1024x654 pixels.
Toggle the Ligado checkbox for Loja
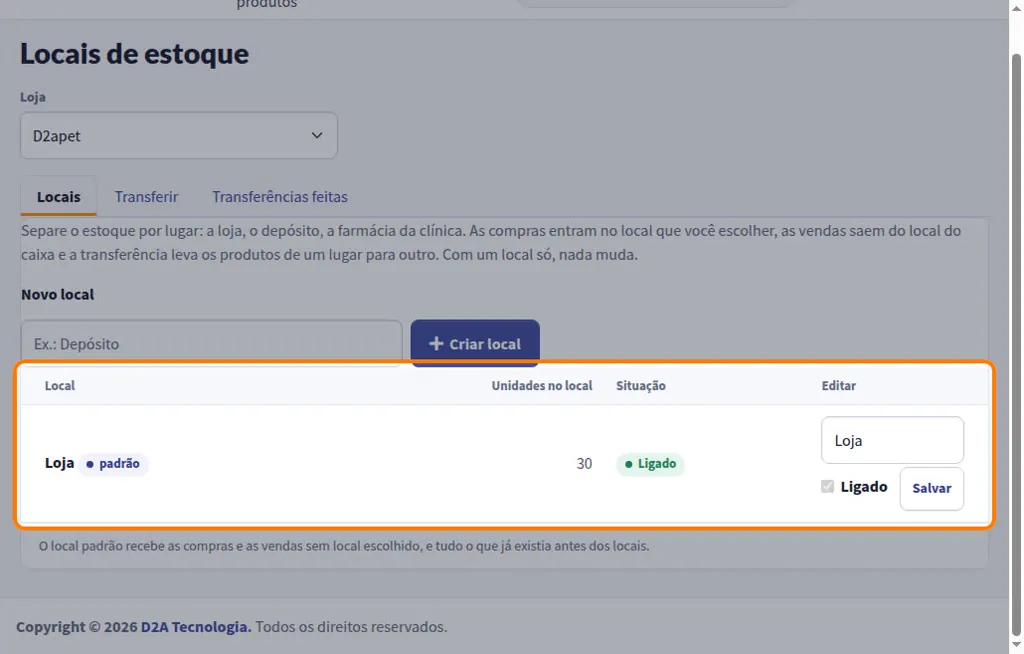coord(827,487)
